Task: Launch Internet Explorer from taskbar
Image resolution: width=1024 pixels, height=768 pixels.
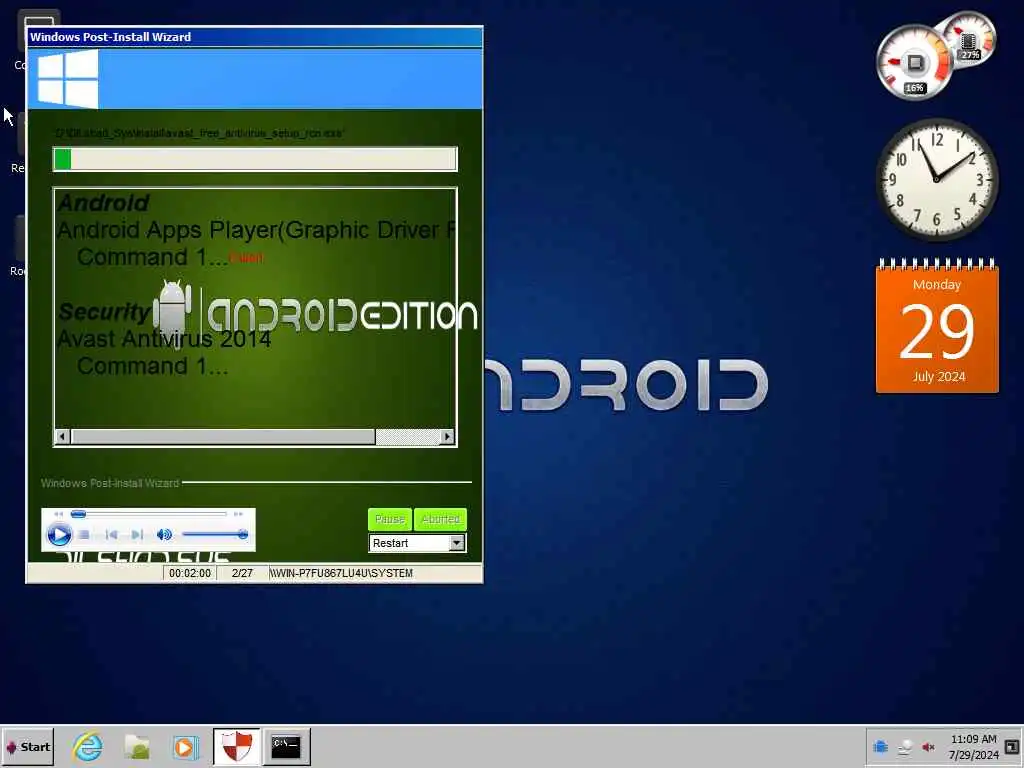Action: (88, 747)
